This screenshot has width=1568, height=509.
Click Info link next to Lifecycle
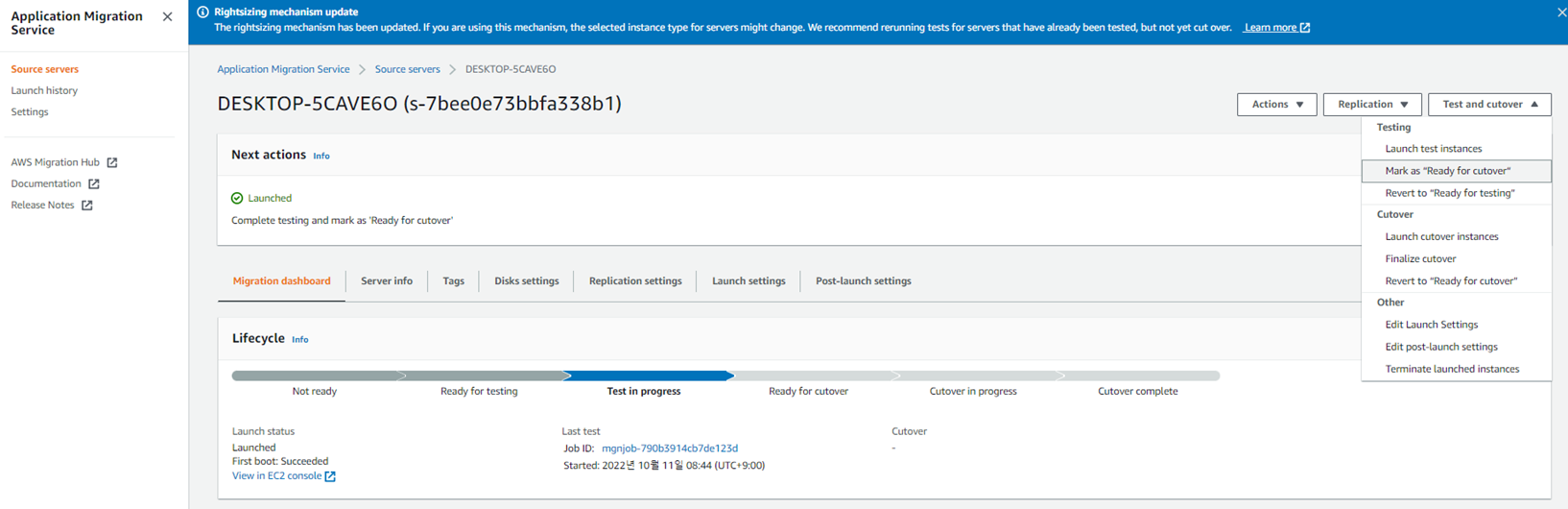coord(300,340)
